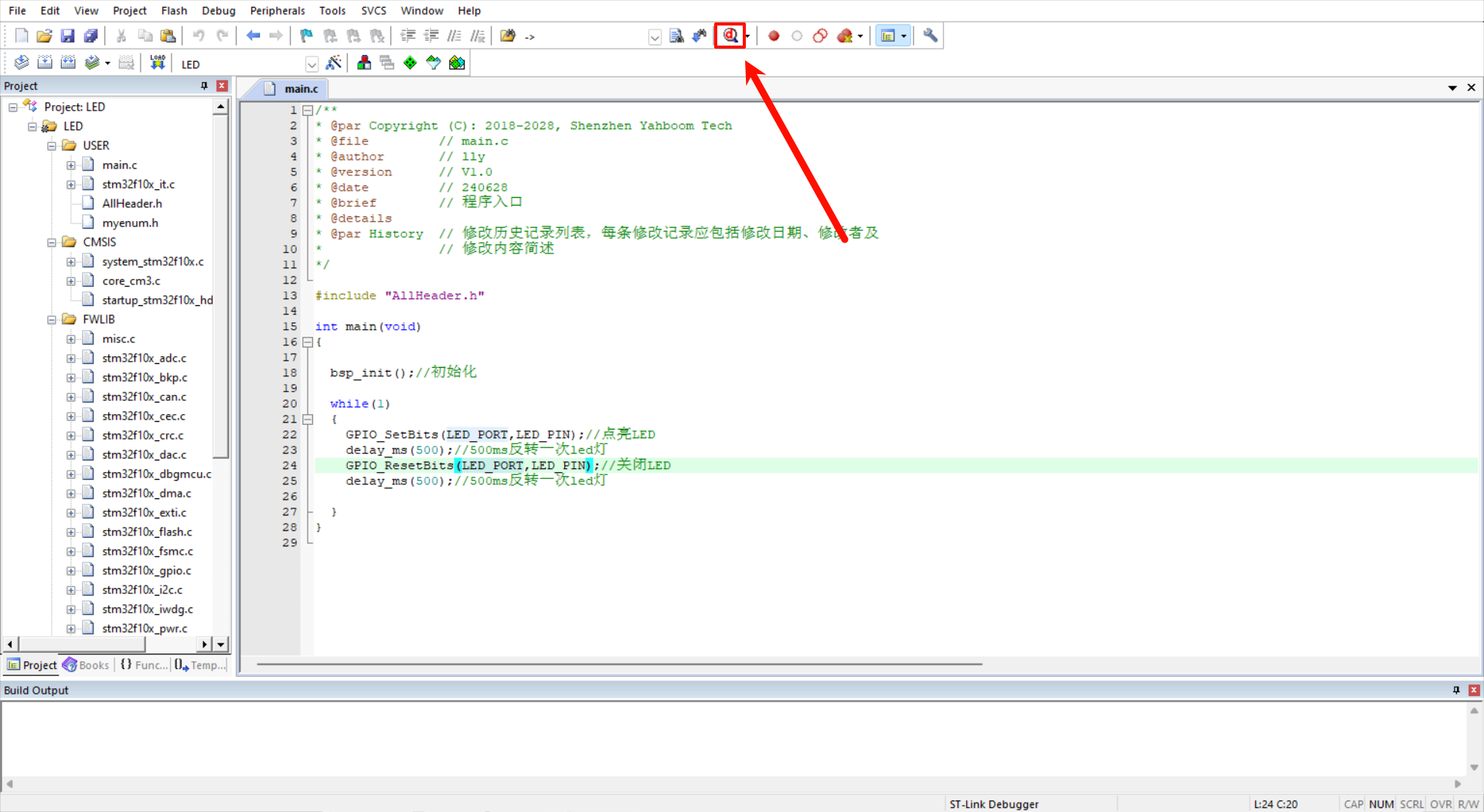Open Find in Files dialog
Viewport: 1484px width, 812px height.
[x=508, y=36]
